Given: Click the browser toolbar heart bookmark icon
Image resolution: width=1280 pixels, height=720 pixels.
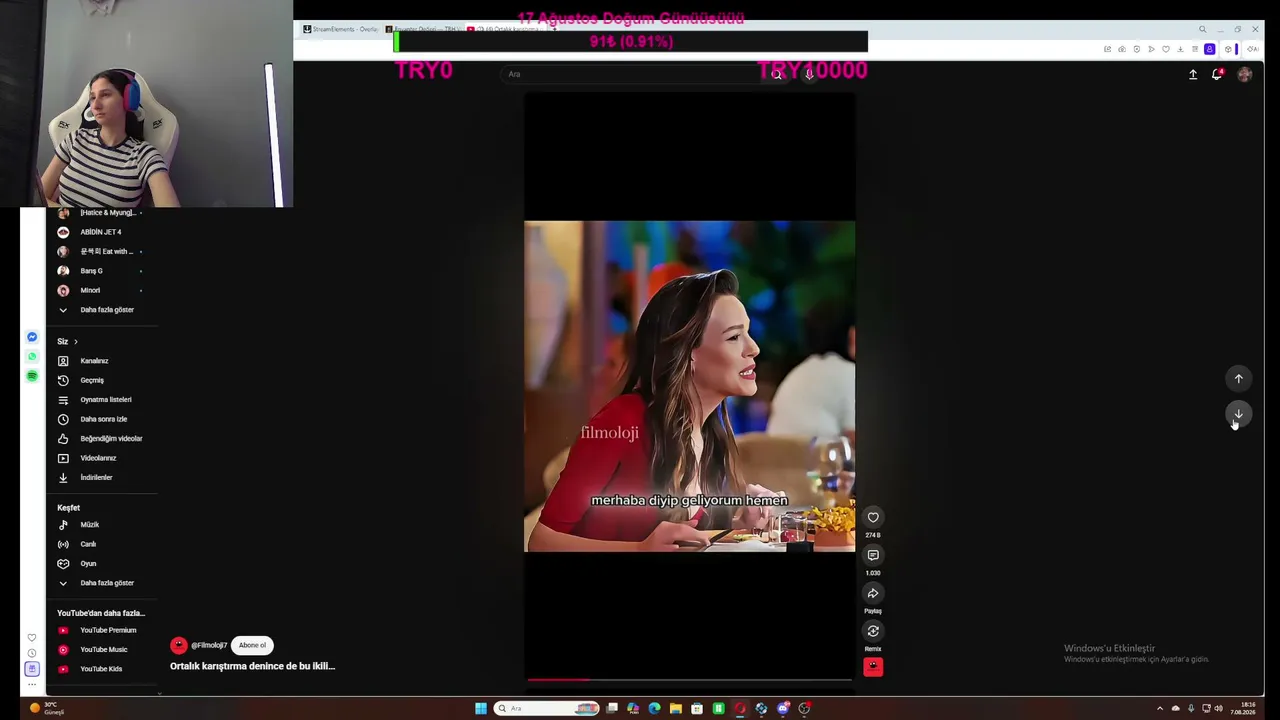Looking at the screenshot, I should [x=1165, y=49].
